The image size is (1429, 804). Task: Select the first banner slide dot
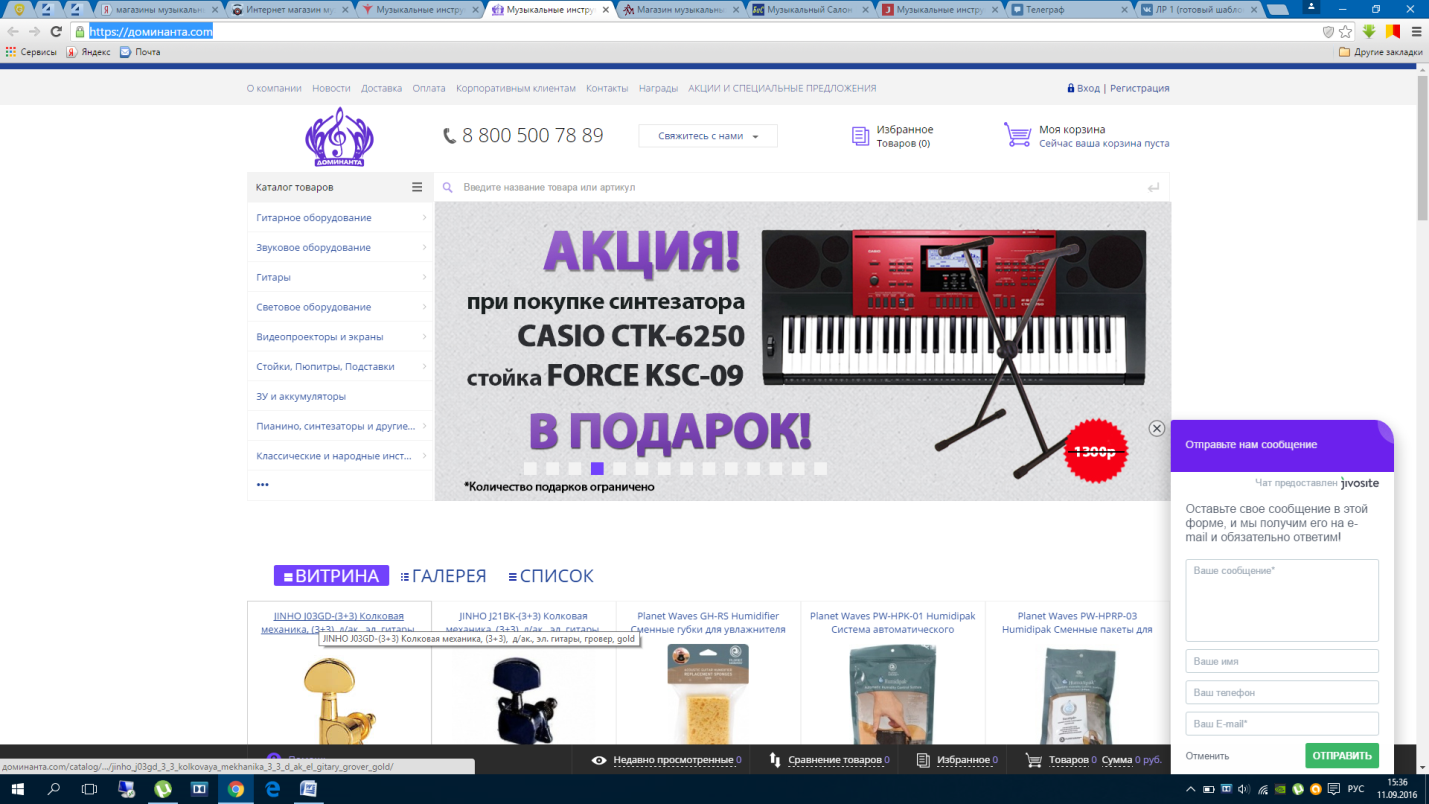click(x=530, y=468)
